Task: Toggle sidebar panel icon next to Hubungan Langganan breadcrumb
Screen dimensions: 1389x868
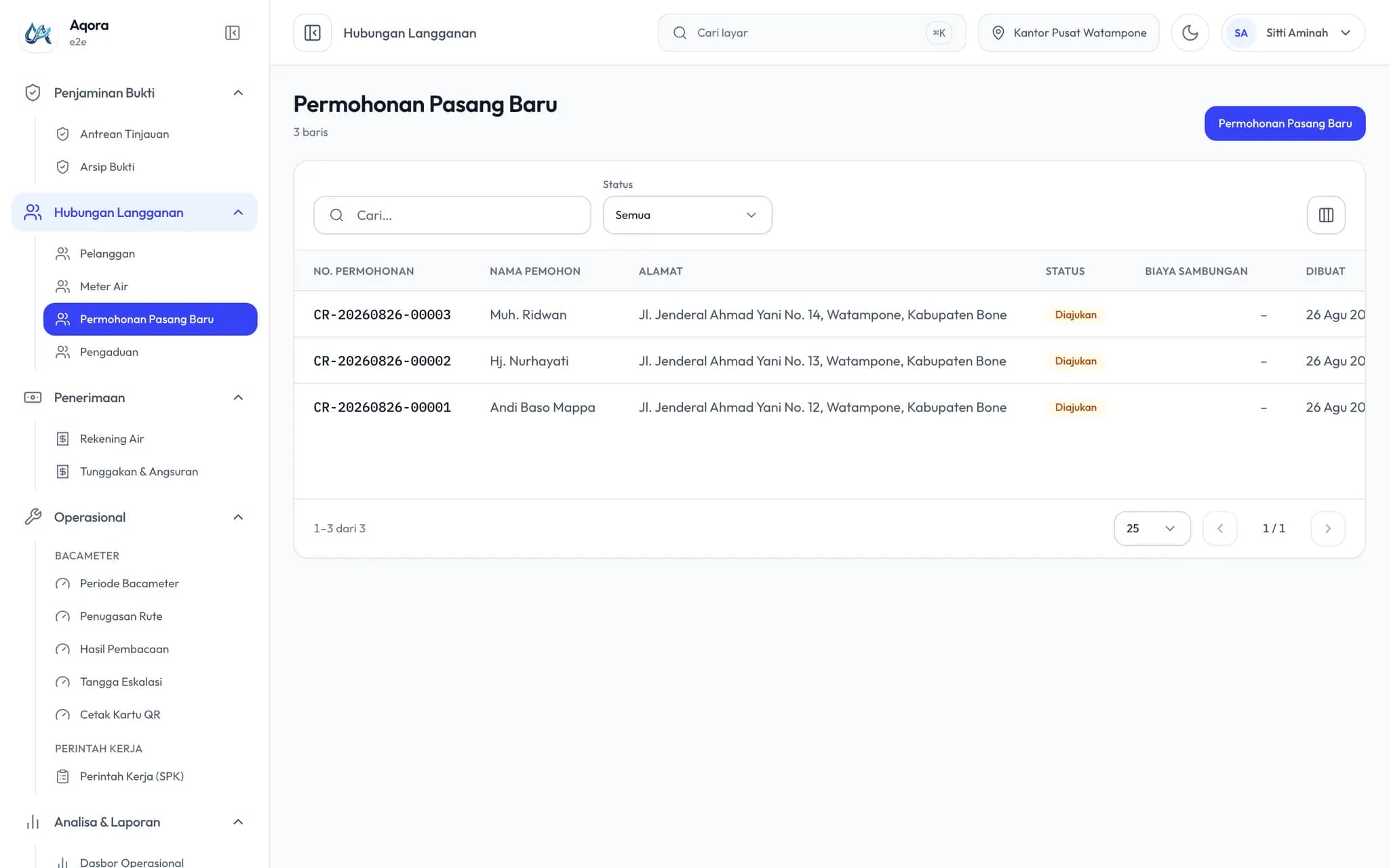Action: pyautogui.click(x=313, y=33)
